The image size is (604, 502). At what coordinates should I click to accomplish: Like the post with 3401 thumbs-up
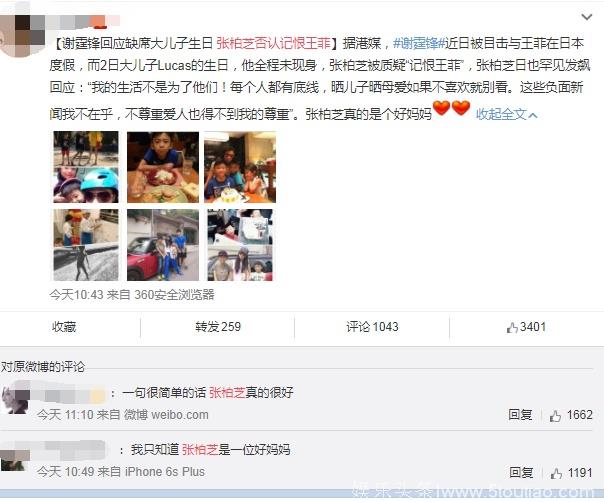coord(526,327)
